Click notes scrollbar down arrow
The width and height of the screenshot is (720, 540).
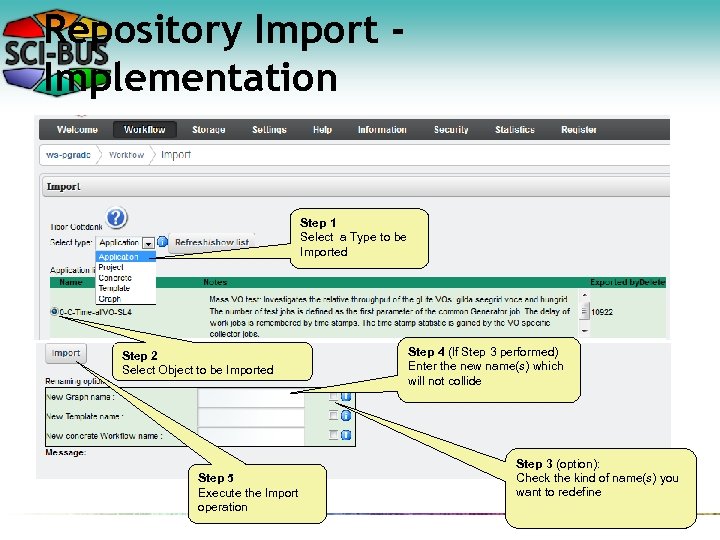click(584, 331)
